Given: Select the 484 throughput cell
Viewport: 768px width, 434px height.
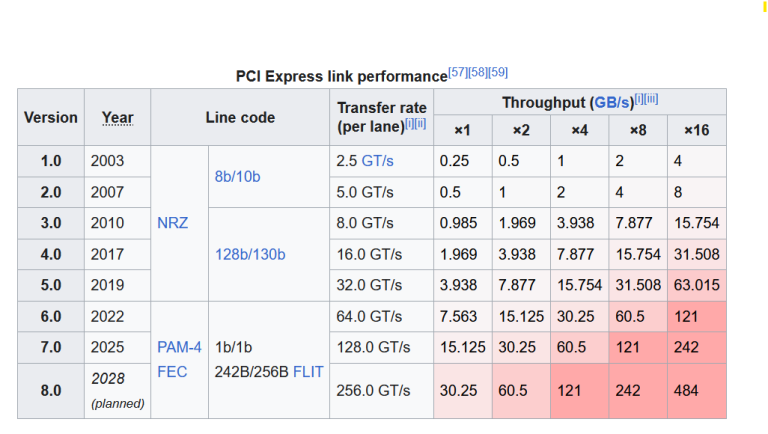Looking at the screenshot, I should [697, 391].
